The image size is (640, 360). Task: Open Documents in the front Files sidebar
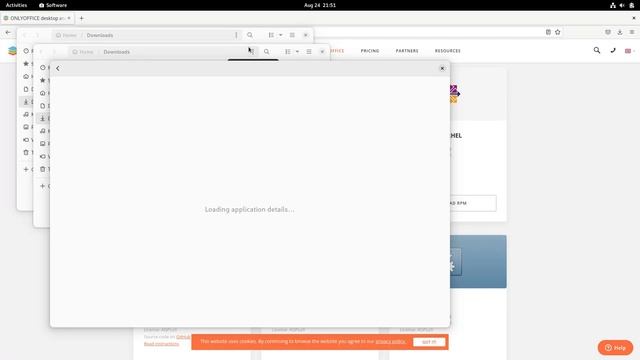click(x=43, y=106)
